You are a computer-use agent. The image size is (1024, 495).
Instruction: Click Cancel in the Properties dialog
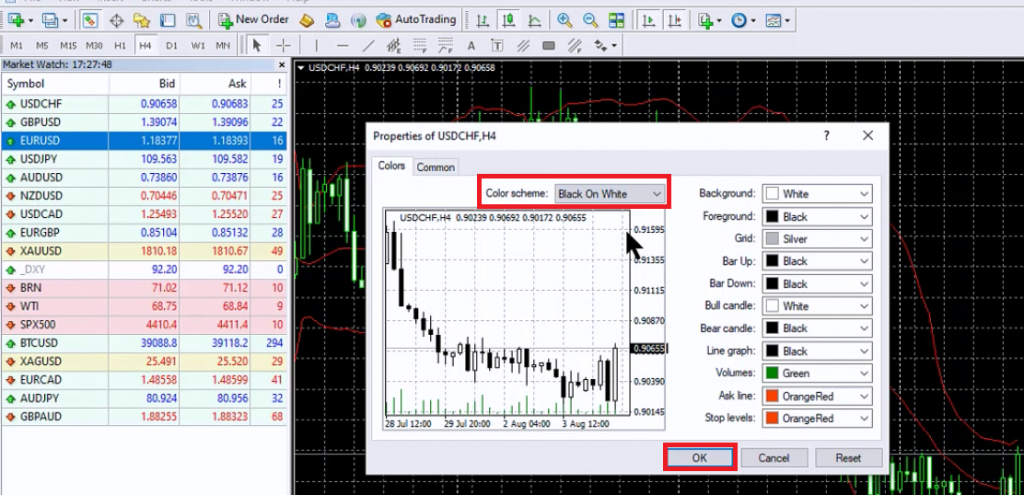(774, 458)
